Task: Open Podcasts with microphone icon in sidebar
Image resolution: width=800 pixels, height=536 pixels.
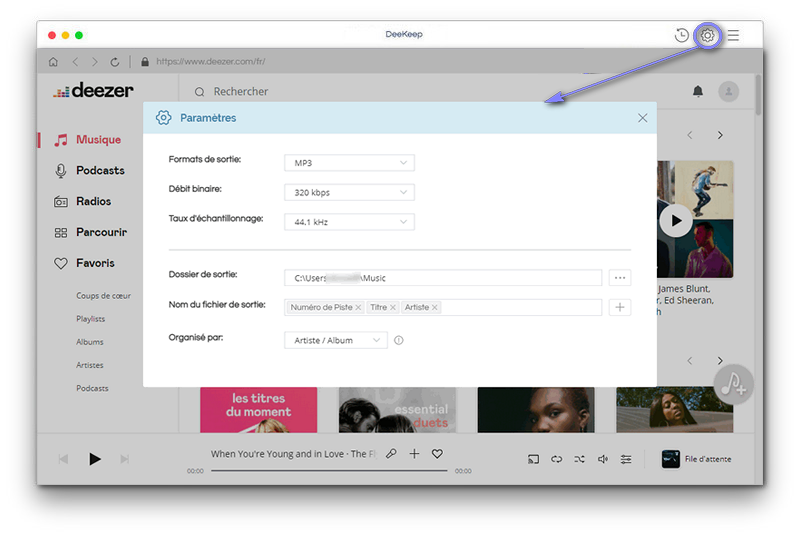Action: [89, 170]
